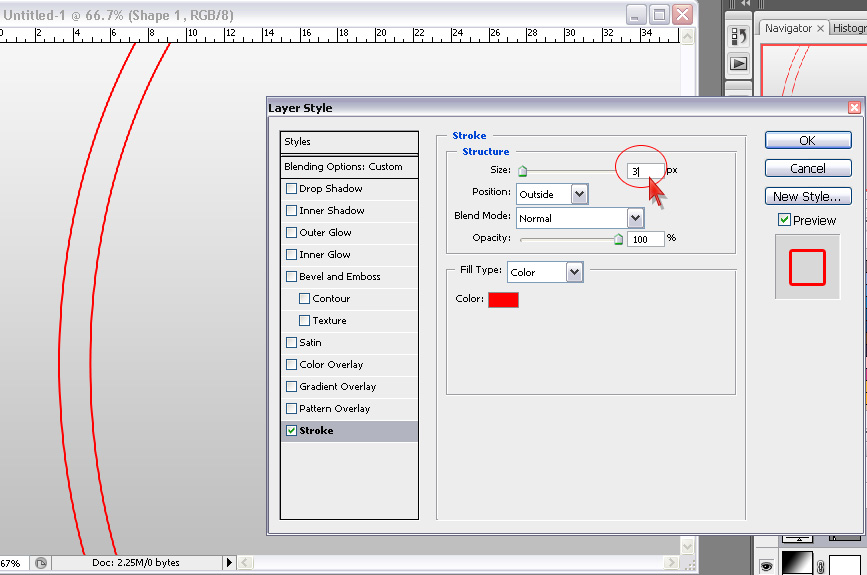Open the Actions panel play icon

click(739, 64)
